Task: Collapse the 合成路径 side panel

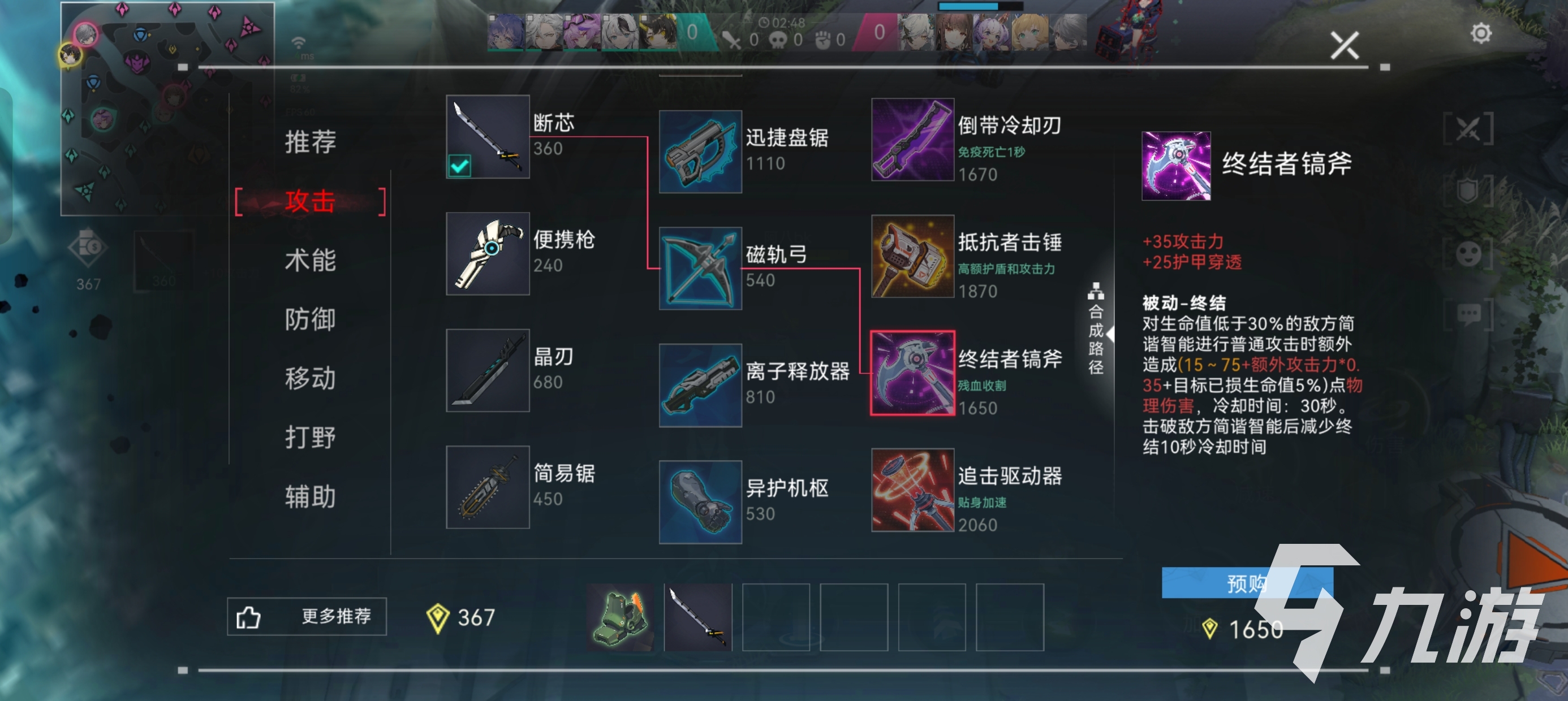Action: [x=1097, y=329]
